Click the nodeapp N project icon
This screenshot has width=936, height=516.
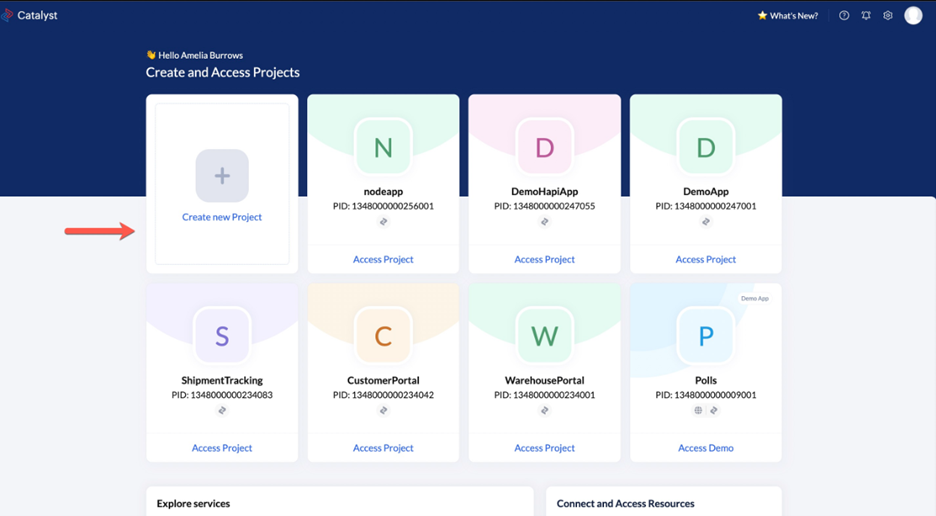tap(383, 148)
